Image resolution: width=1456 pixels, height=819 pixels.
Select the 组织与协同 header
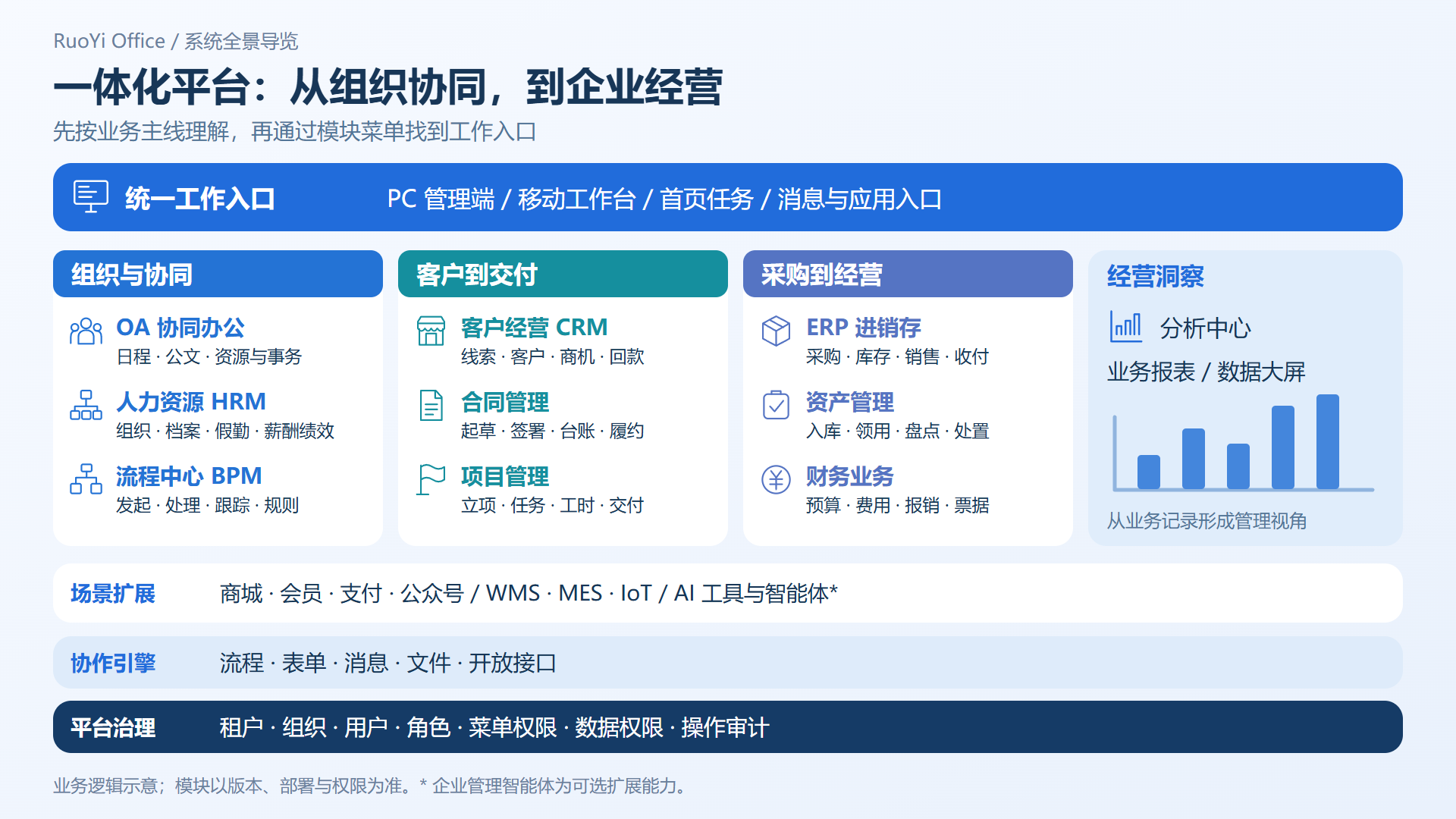(x=218, y=274)
